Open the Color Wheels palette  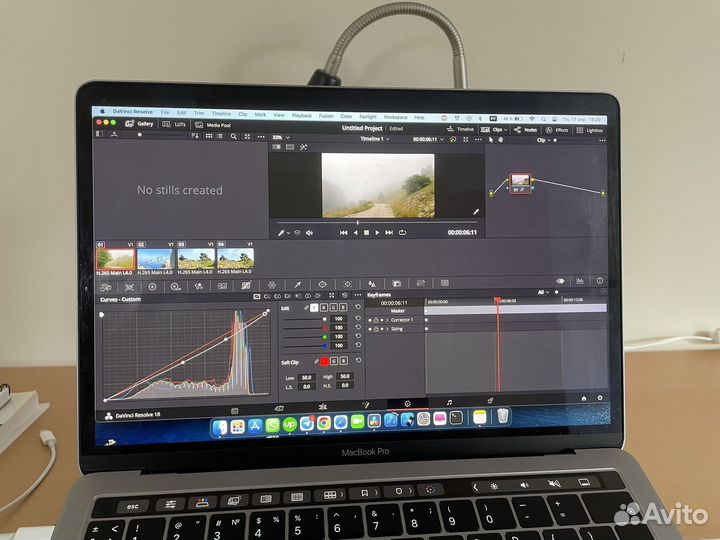[152, 287]
